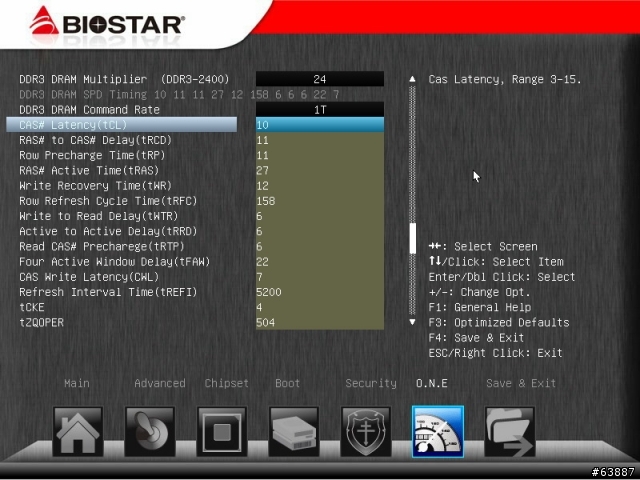640x480 pixels.
Task: Select the Chipset chip icon
Action: pos(222,431)
